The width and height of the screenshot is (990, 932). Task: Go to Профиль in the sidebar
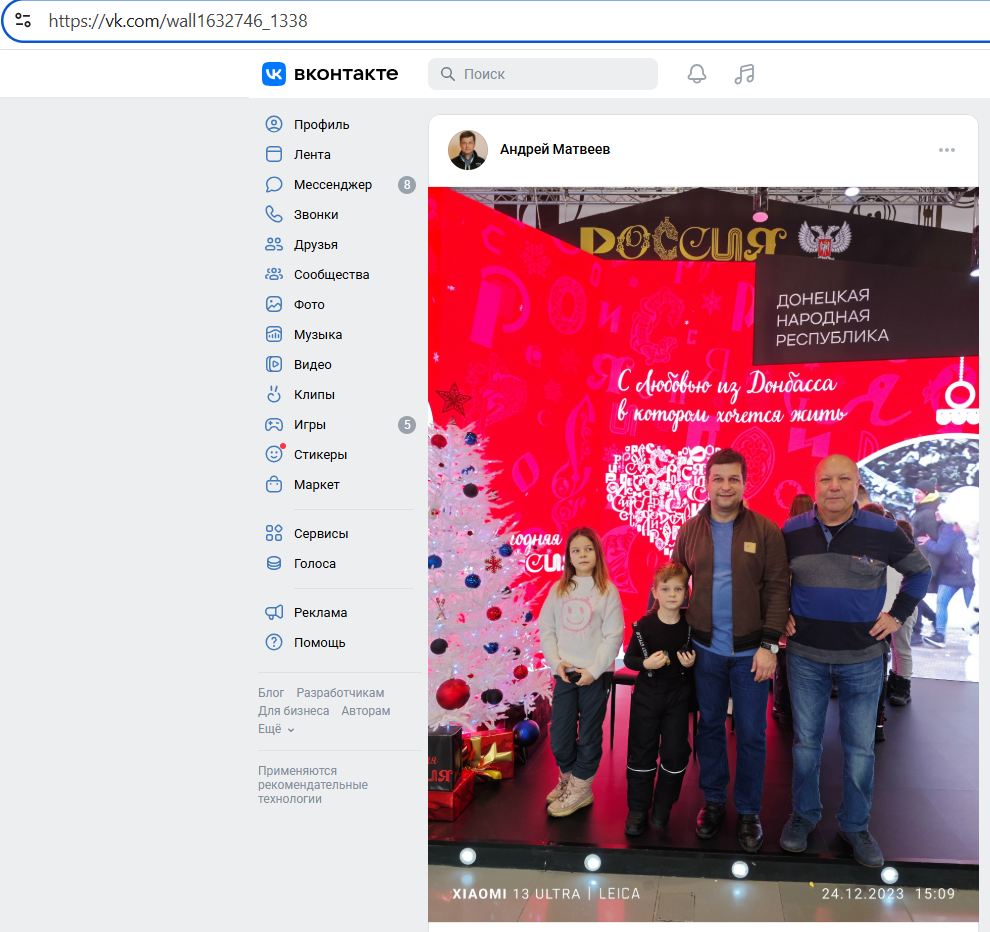point(321,125)
